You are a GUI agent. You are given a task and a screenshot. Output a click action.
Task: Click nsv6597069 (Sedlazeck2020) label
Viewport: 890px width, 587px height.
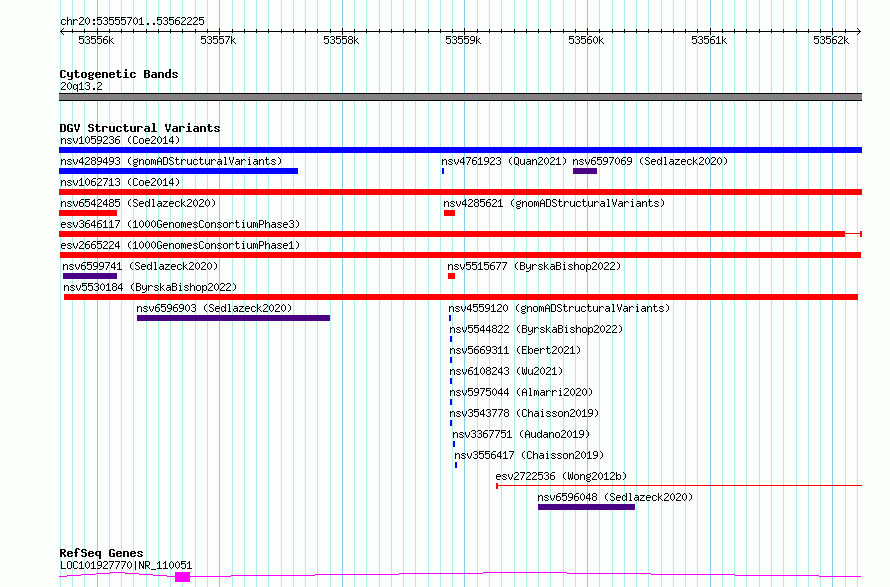coord(650,161)
